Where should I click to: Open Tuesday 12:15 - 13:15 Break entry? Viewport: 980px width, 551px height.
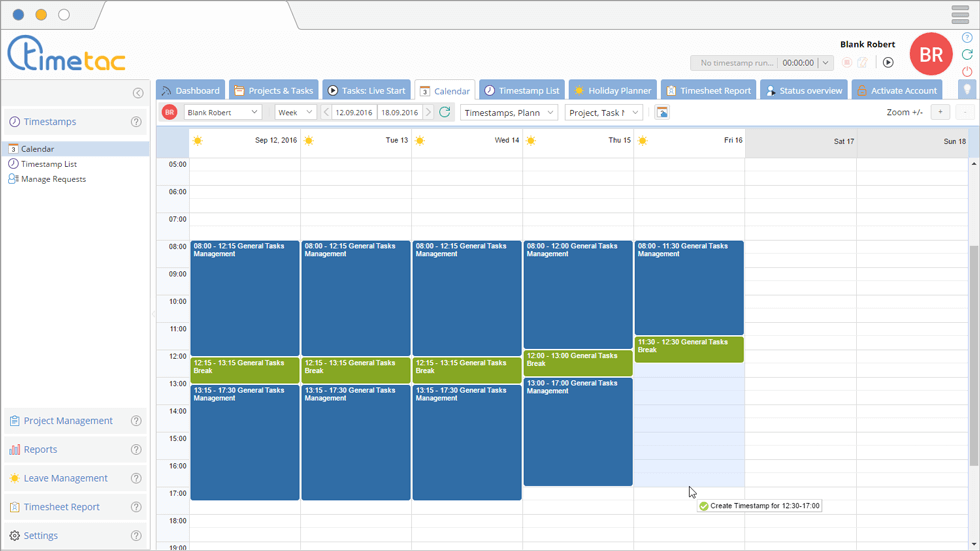(x=356, y=370)
